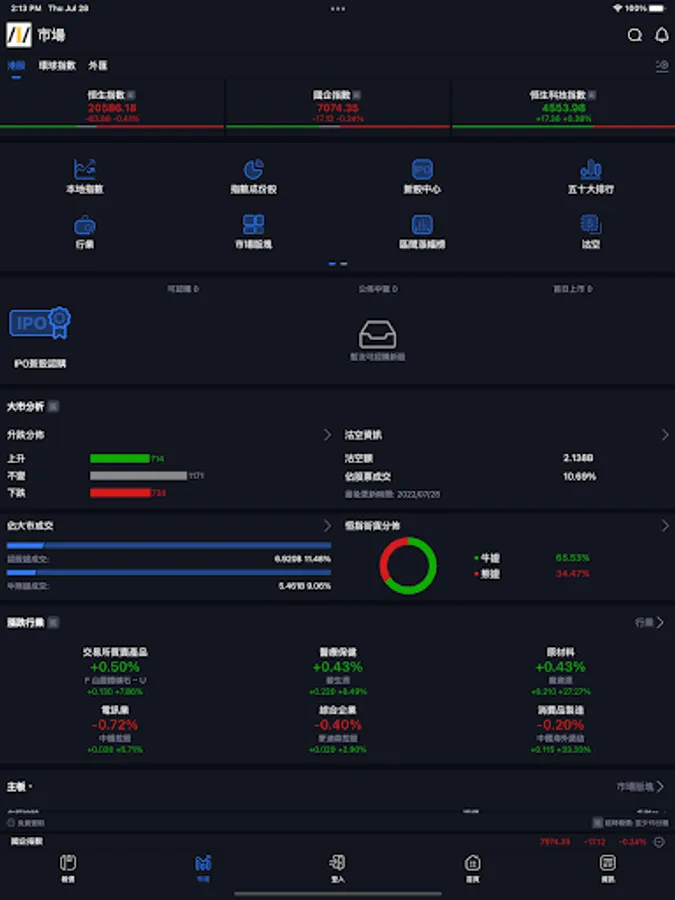Viewport: 675px width, 900px height.
Task: Tap the delay badge next to 大市分析
Action: click(x=53, y=406)
